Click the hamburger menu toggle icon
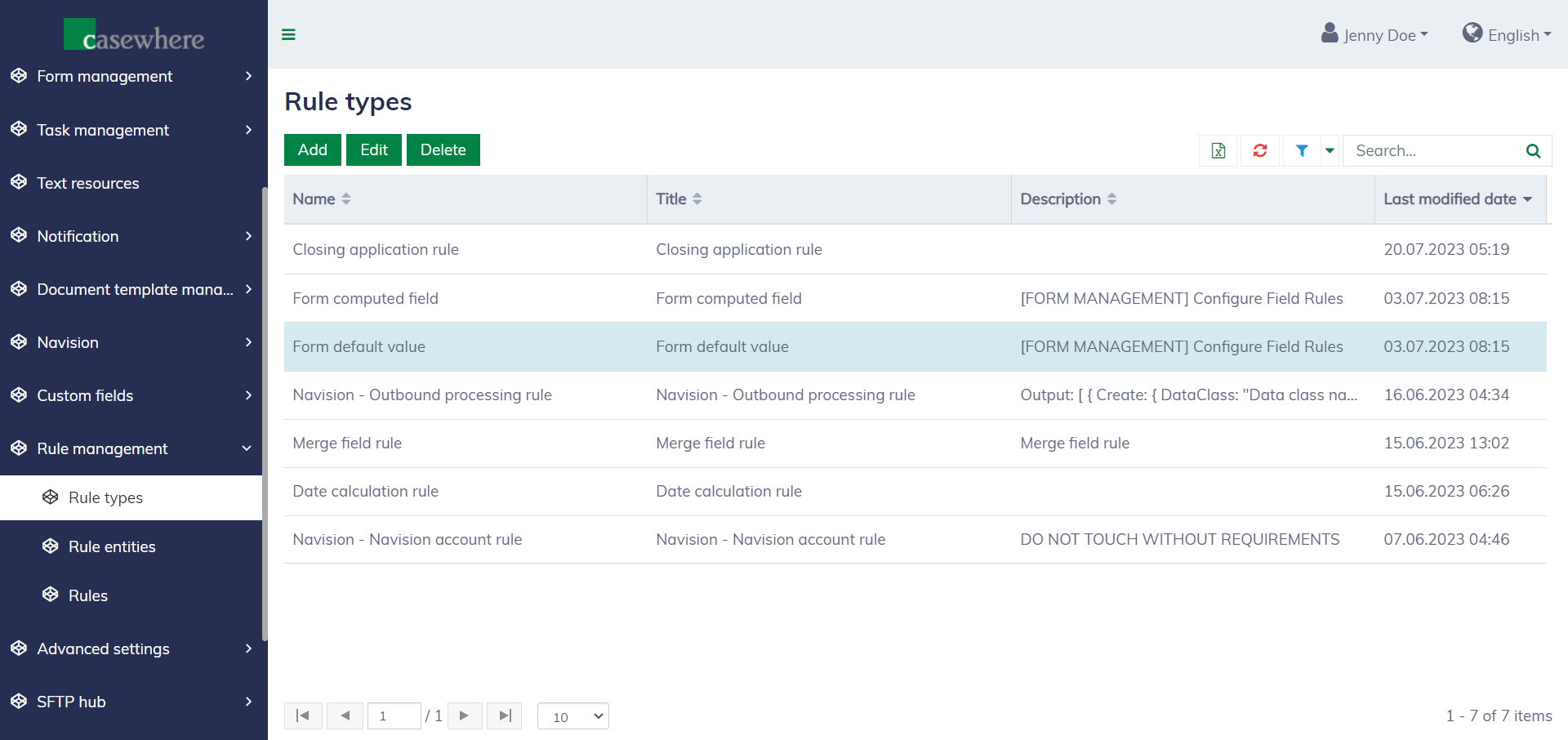This screenshot has height=740, width=1568. pyautogui.click(x=288, y=34)
